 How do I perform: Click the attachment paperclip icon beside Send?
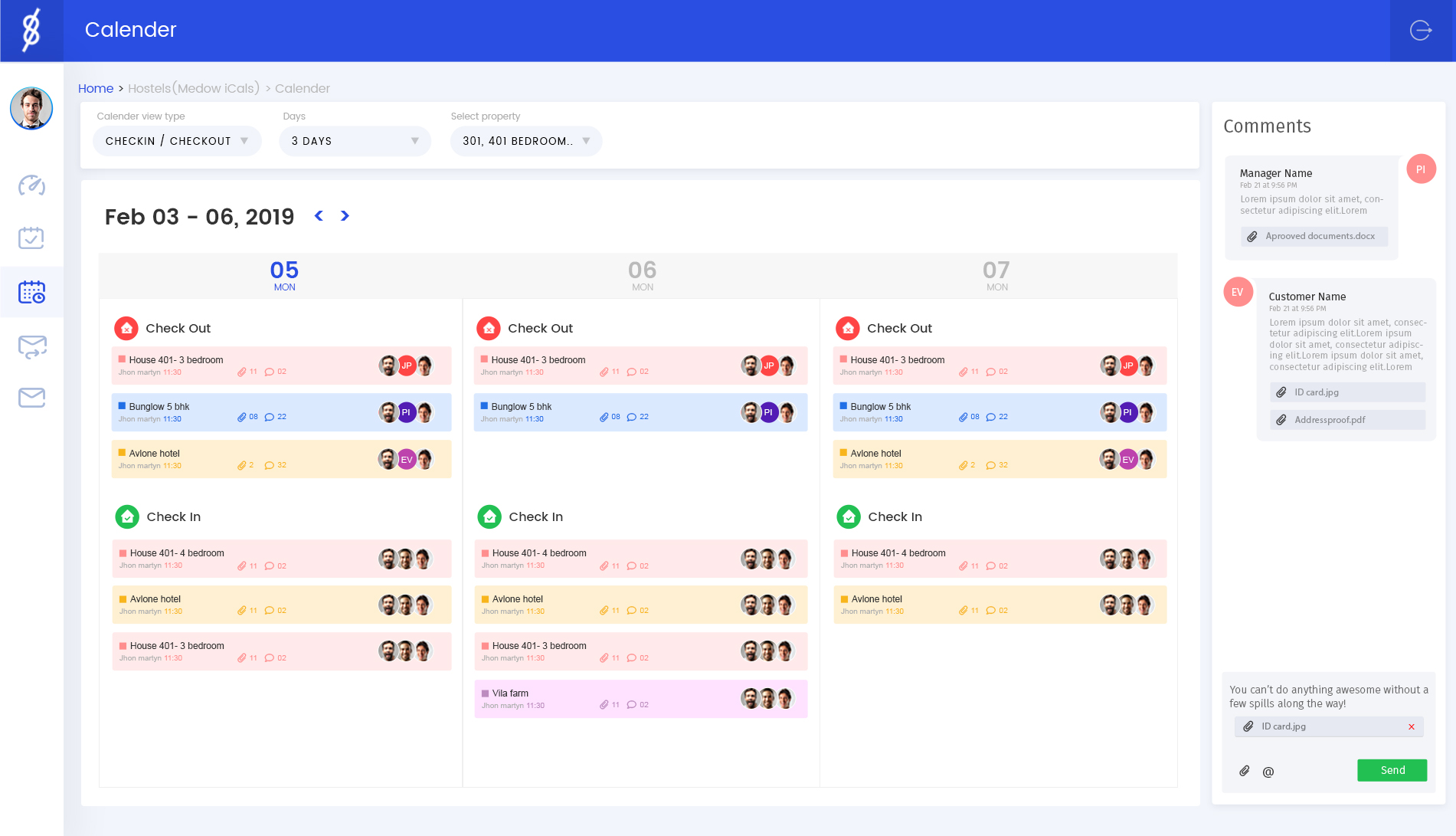(x=1245, y=771)
